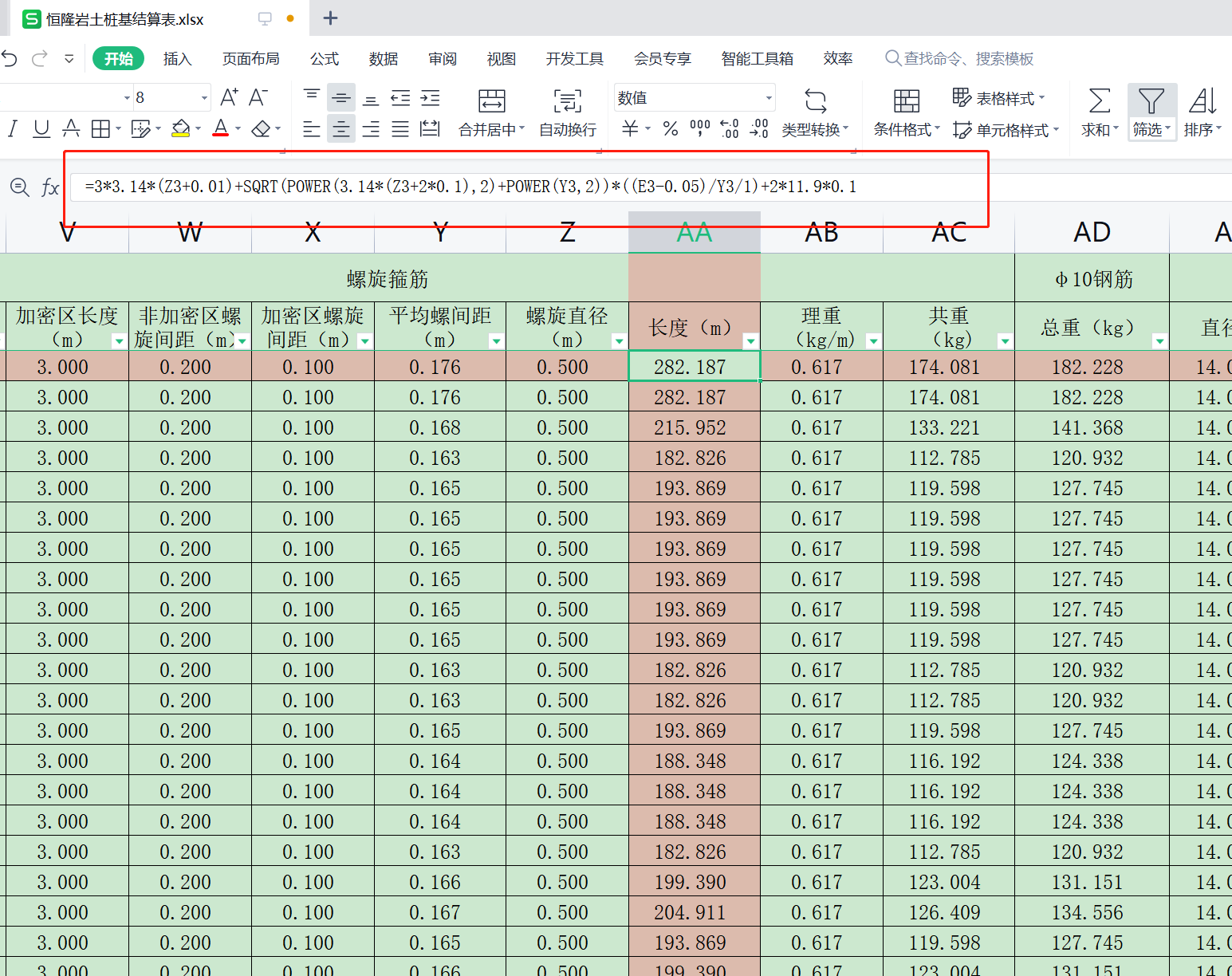The height and width of the screenshot is (976, 1232).
Task: Open the font size dropdown arrow
Action: tap(204, 98)
